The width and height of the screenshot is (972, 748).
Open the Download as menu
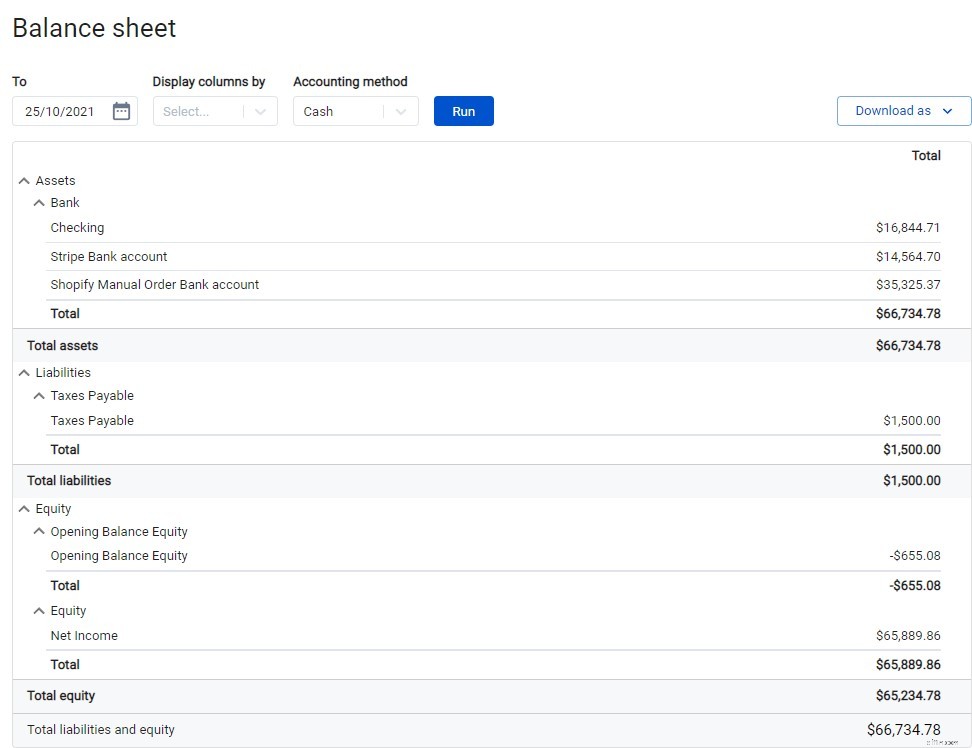point(903,111)
